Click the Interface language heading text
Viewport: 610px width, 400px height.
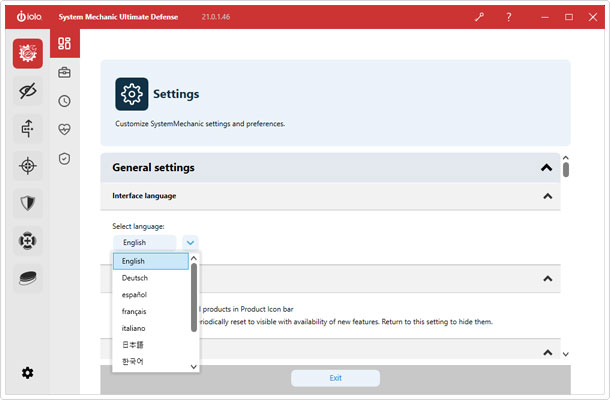pyautogui.click(x=144, y=196)
